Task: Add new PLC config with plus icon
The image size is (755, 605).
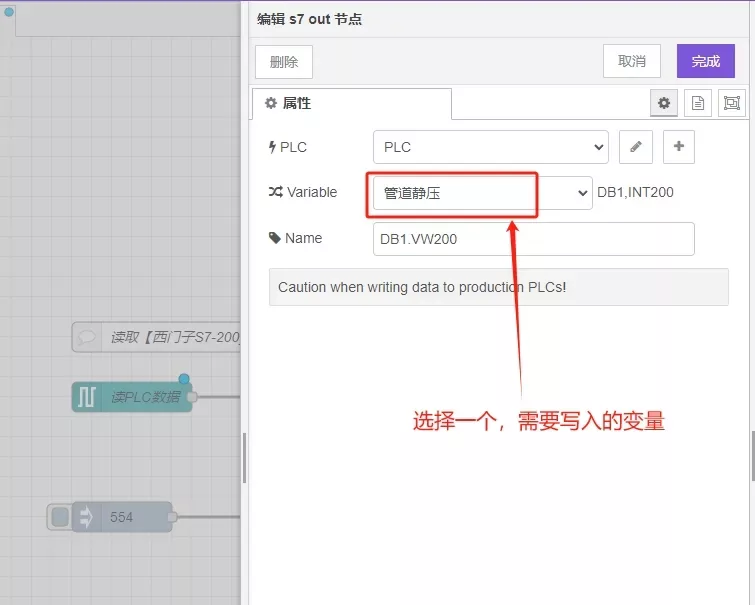Action: pos(678,146)
